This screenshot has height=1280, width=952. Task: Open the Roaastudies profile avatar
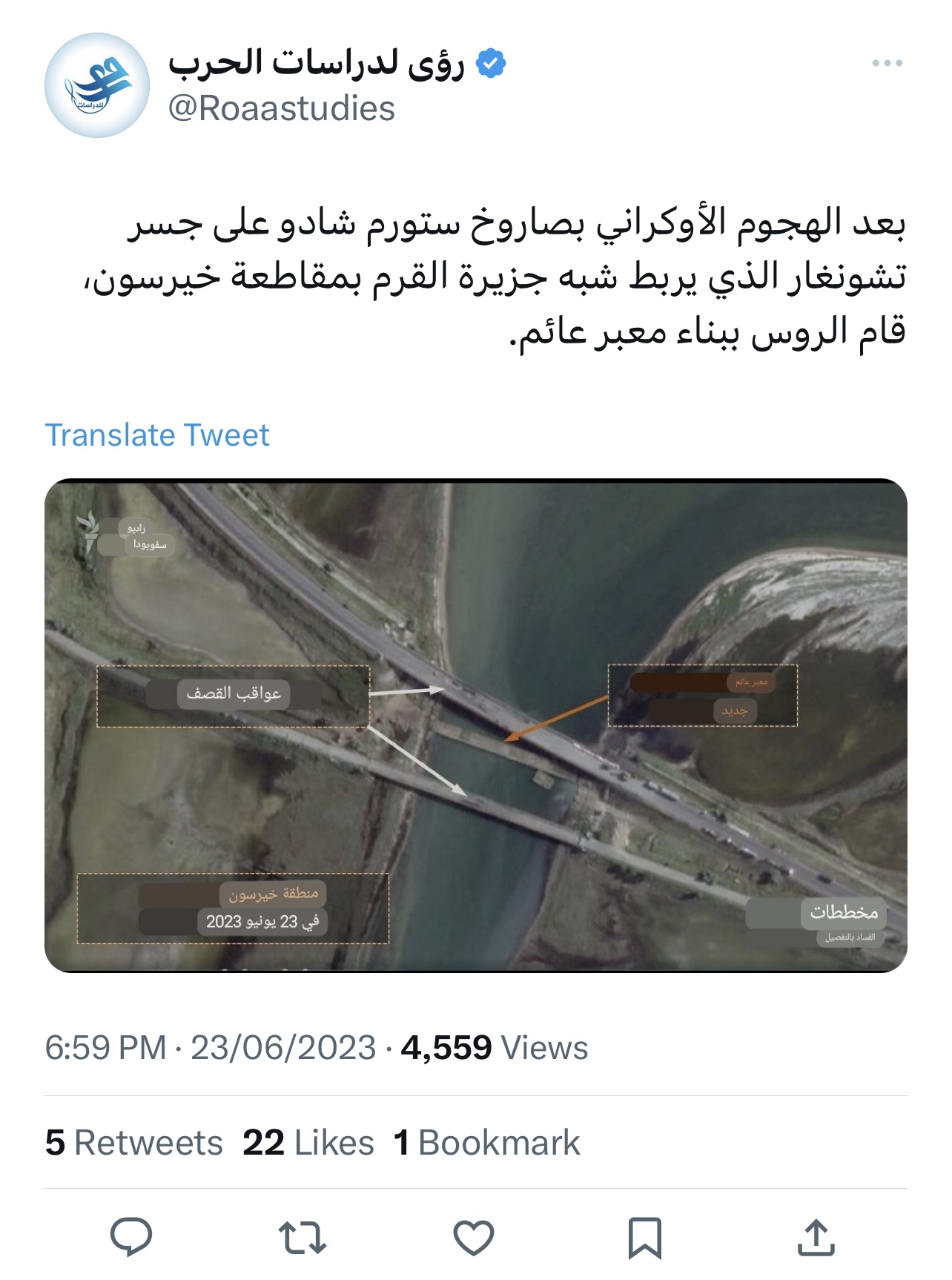97,85
